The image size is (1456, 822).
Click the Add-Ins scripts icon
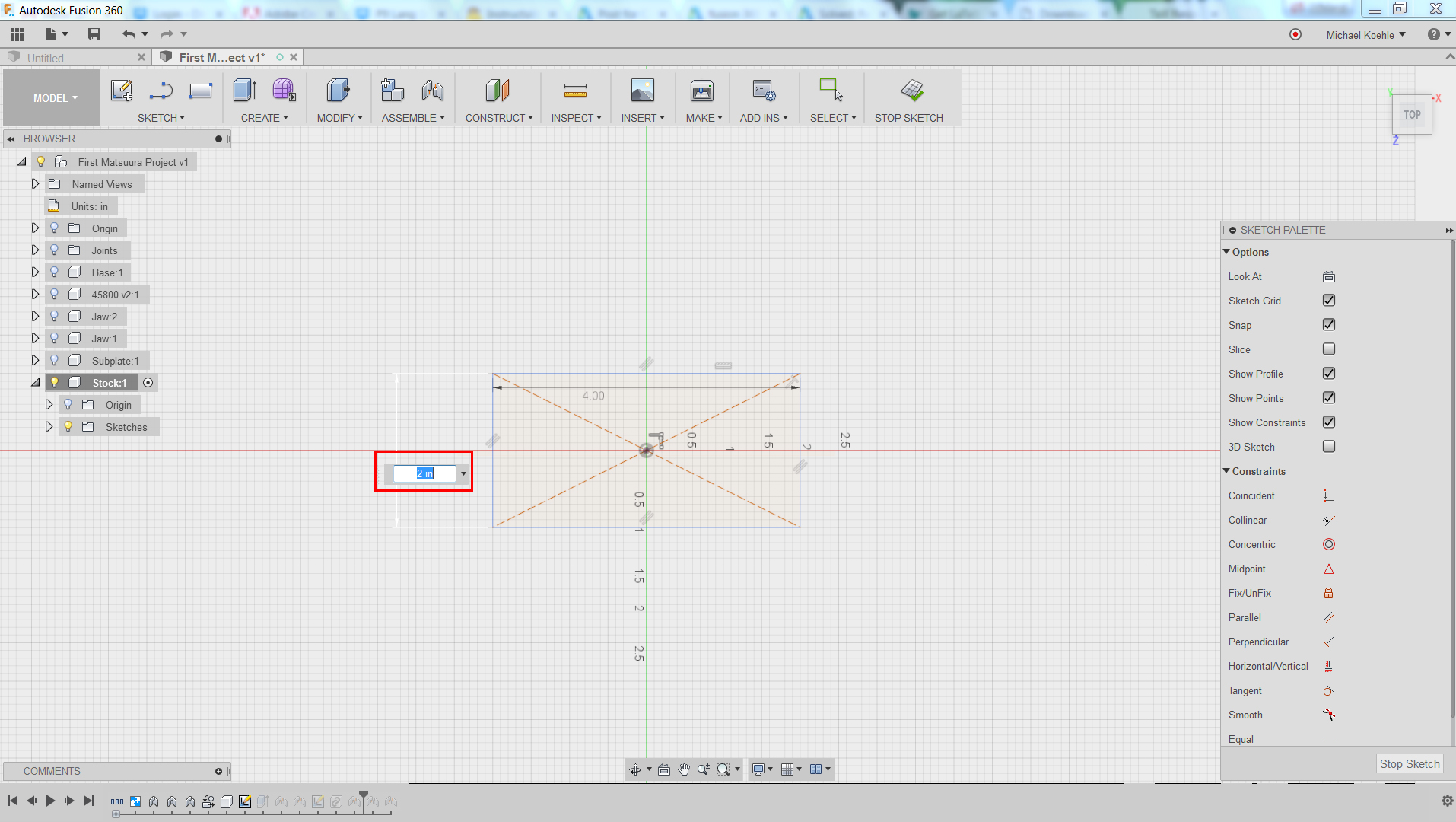tap(764, 91)
